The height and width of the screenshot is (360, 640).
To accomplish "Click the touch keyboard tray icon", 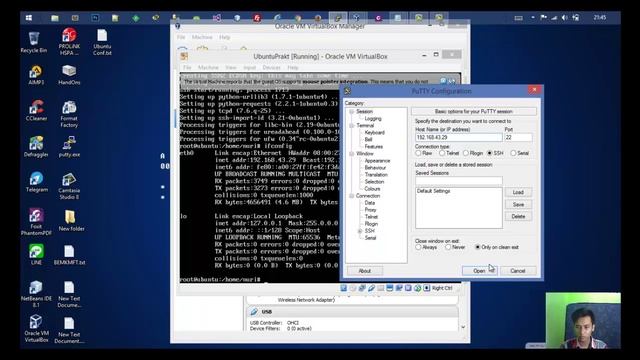I will tap(518, 18).
